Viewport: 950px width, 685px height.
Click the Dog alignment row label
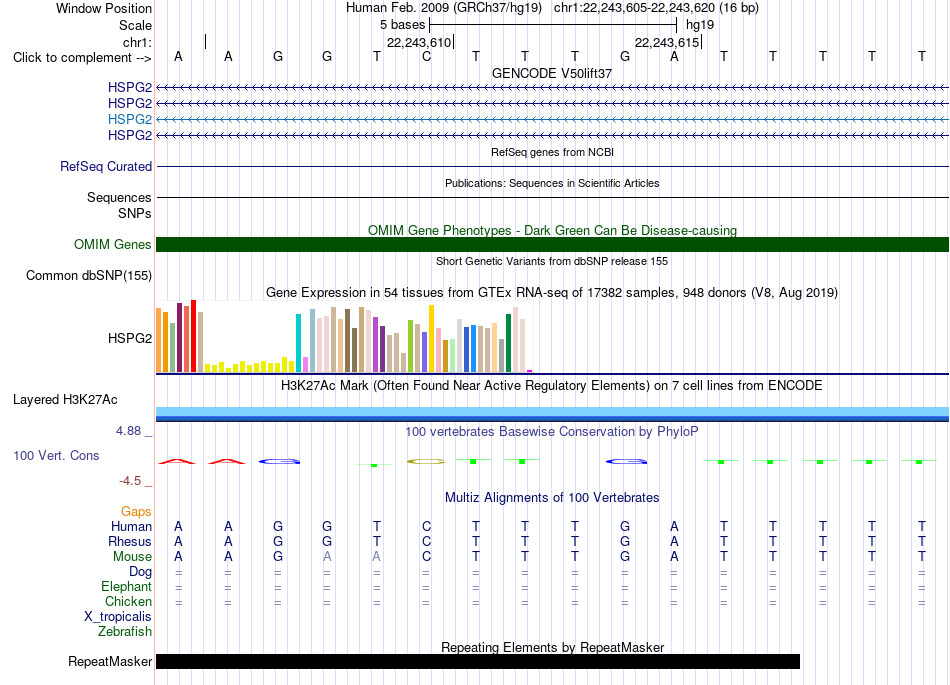[x=140, y=572]
